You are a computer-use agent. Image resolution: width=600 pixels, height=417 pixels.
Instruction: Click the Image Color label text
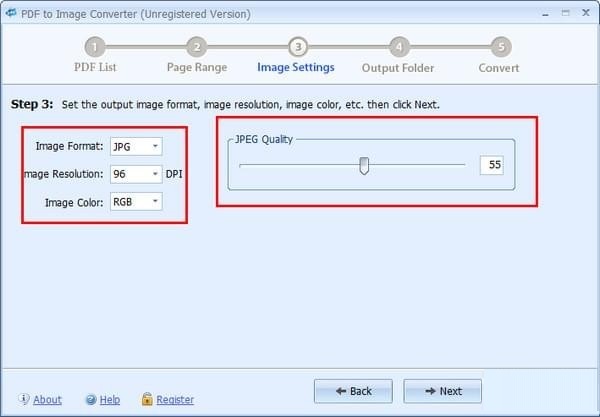(x=74, y=202)
